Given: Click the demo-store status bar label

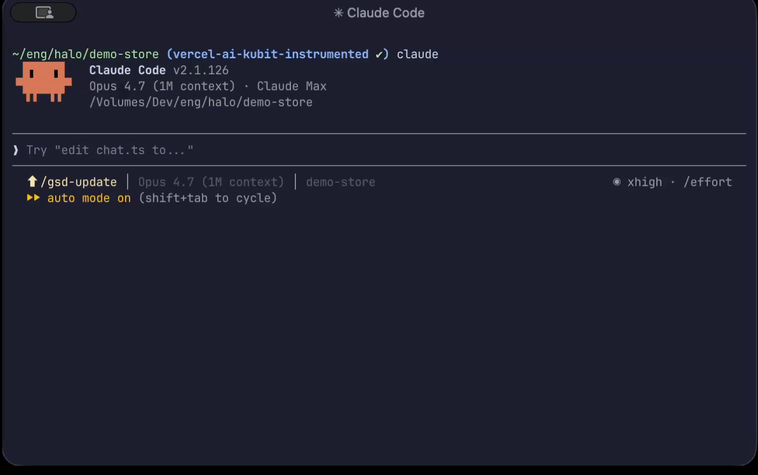Looking at the screenshot, I should point(340,182).
